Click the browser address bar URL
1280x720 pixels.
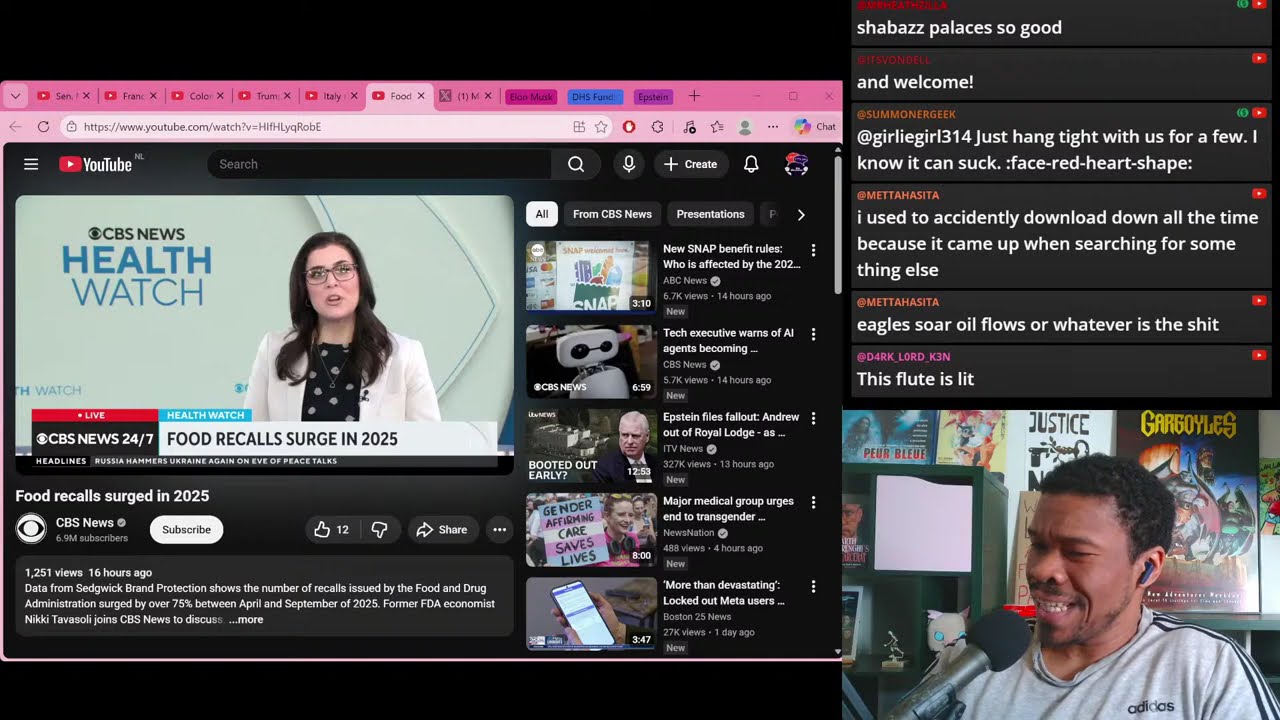(x=202, y=127)
